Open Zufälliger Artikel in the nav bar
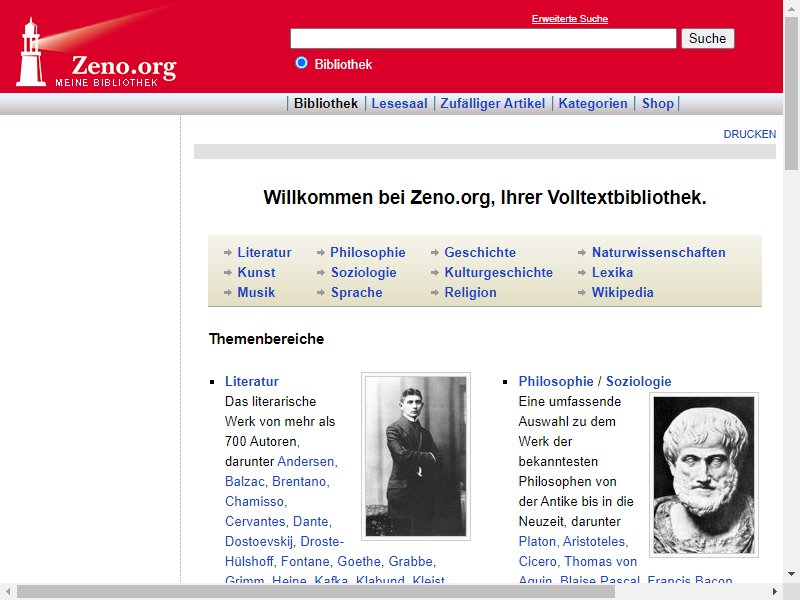800x600 pixels. [x=493, y=104]
